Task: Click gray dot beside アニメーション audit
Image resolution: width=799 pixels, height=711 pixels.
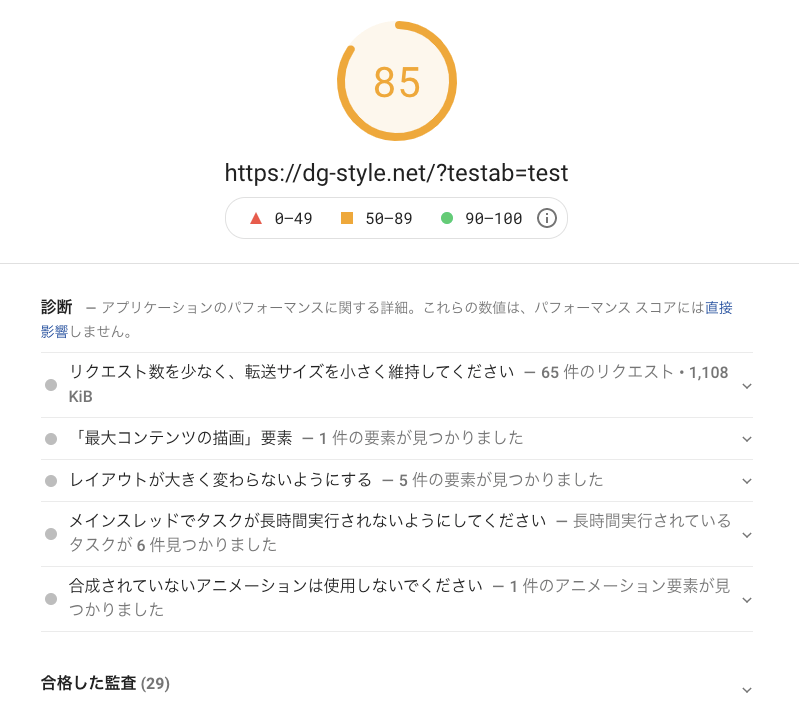Action: [50, 598]
